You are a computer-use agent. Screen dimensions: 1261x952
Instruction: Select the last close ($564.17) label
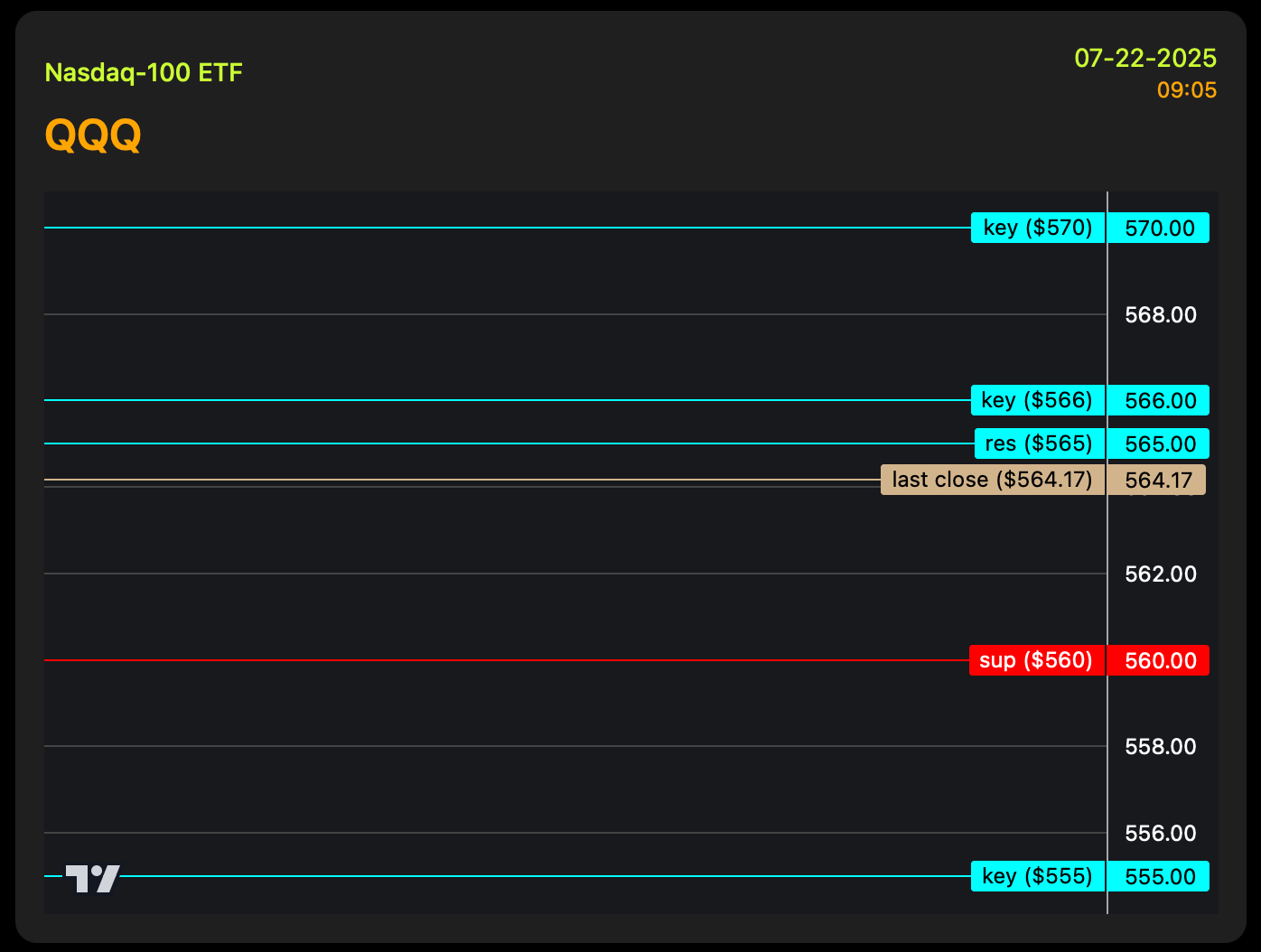pos(992,480)
